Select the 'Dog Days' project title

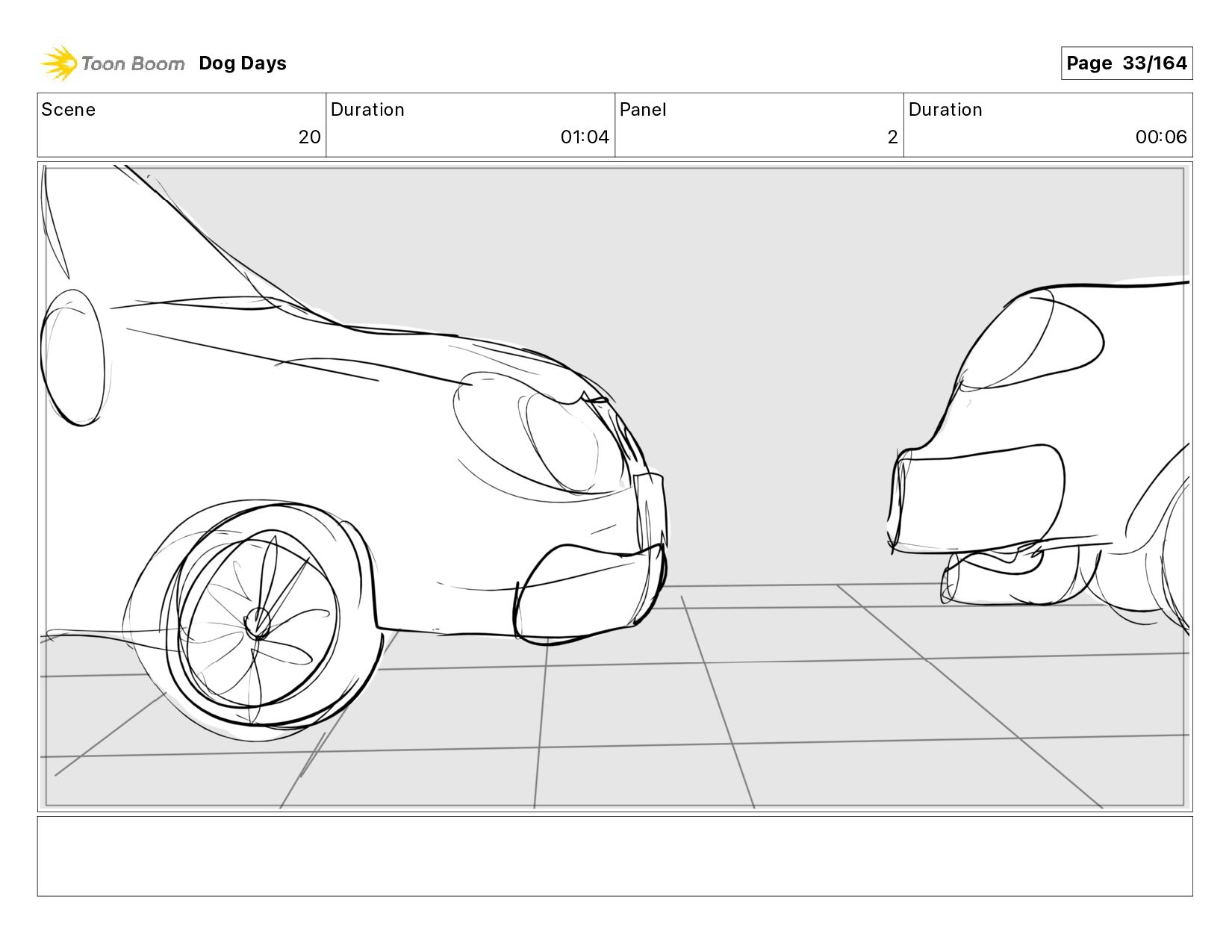pos(243,63)
